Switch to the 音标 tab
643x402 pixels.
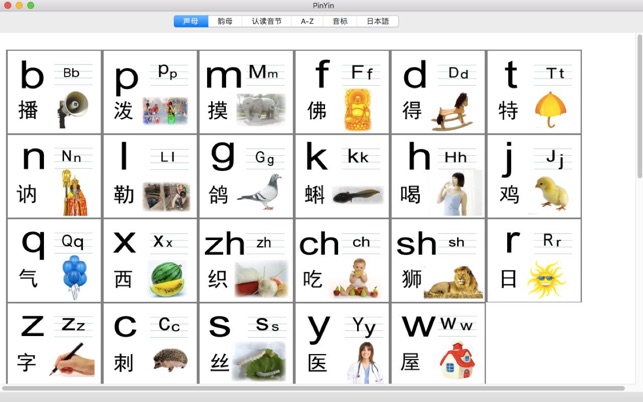click(340, 21)
